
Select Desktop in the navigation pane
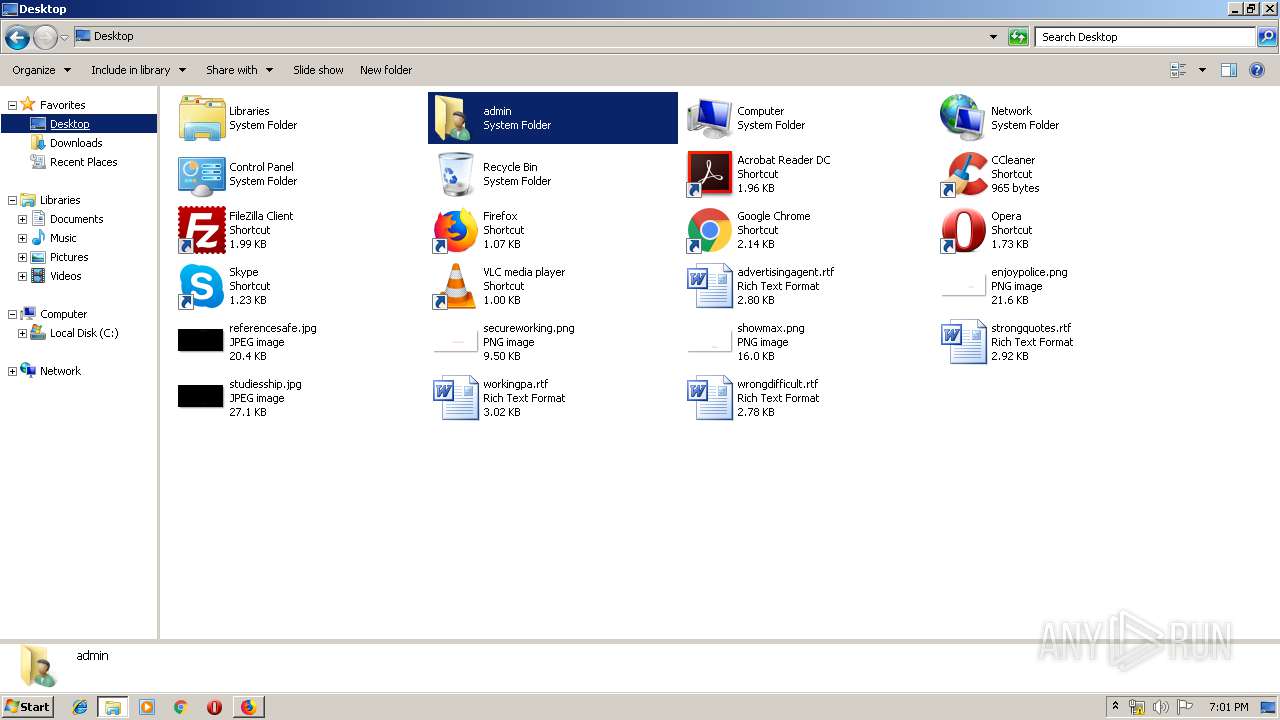point(69,124)
